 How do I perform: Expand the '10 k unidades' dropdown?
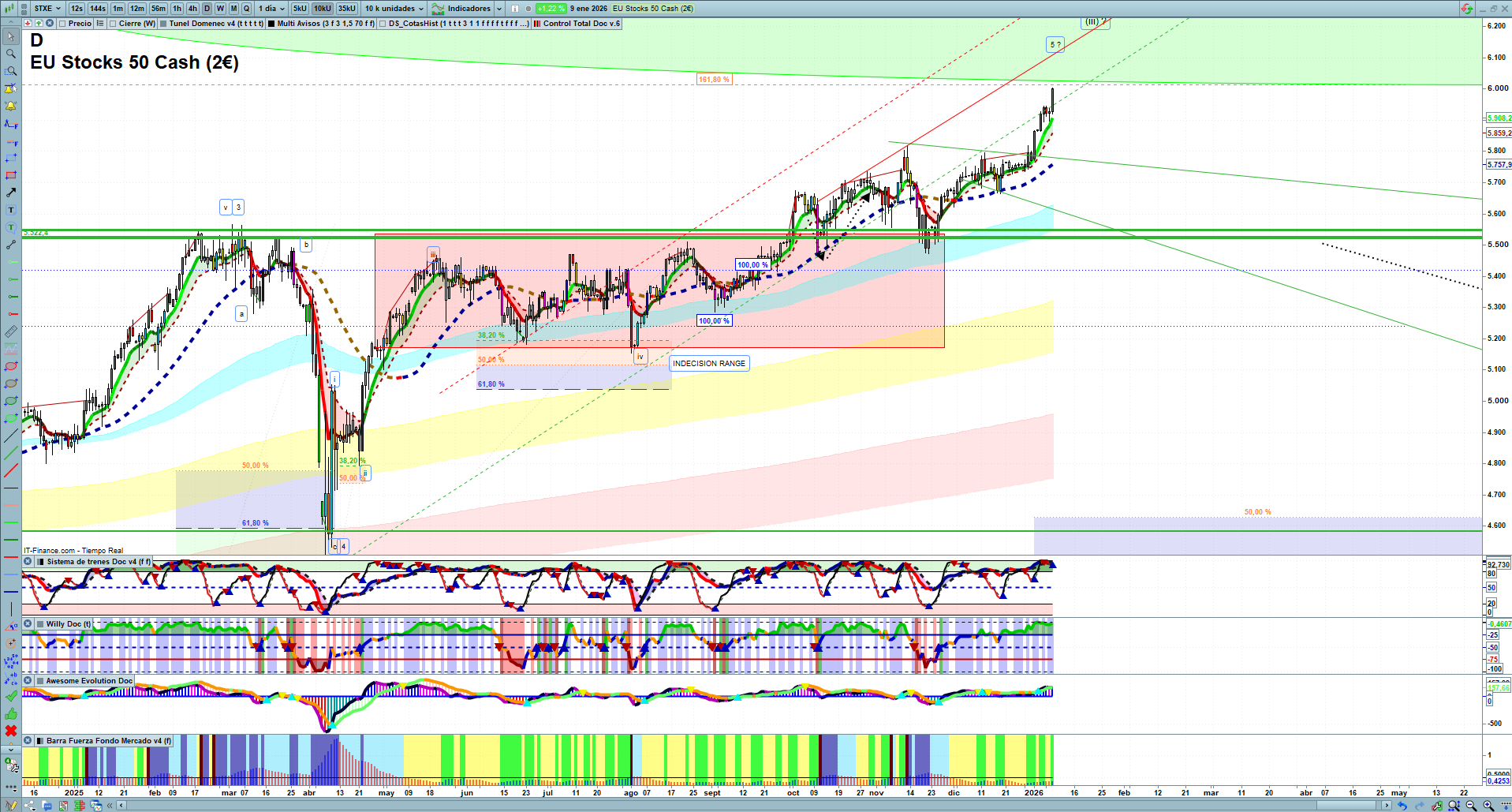tap(394, 9)
